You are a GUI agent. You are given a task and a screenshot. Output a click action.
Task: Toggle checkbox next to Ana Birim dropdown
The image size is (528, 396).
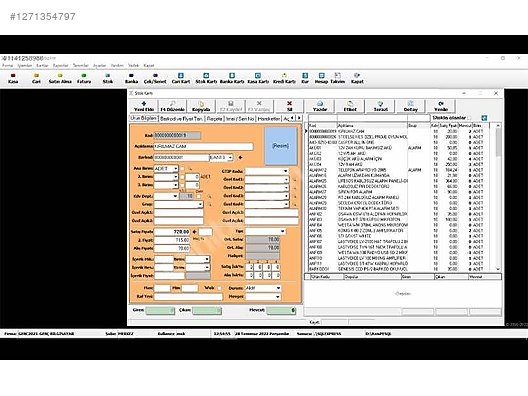pyautogui.click(x=182, y=168)
